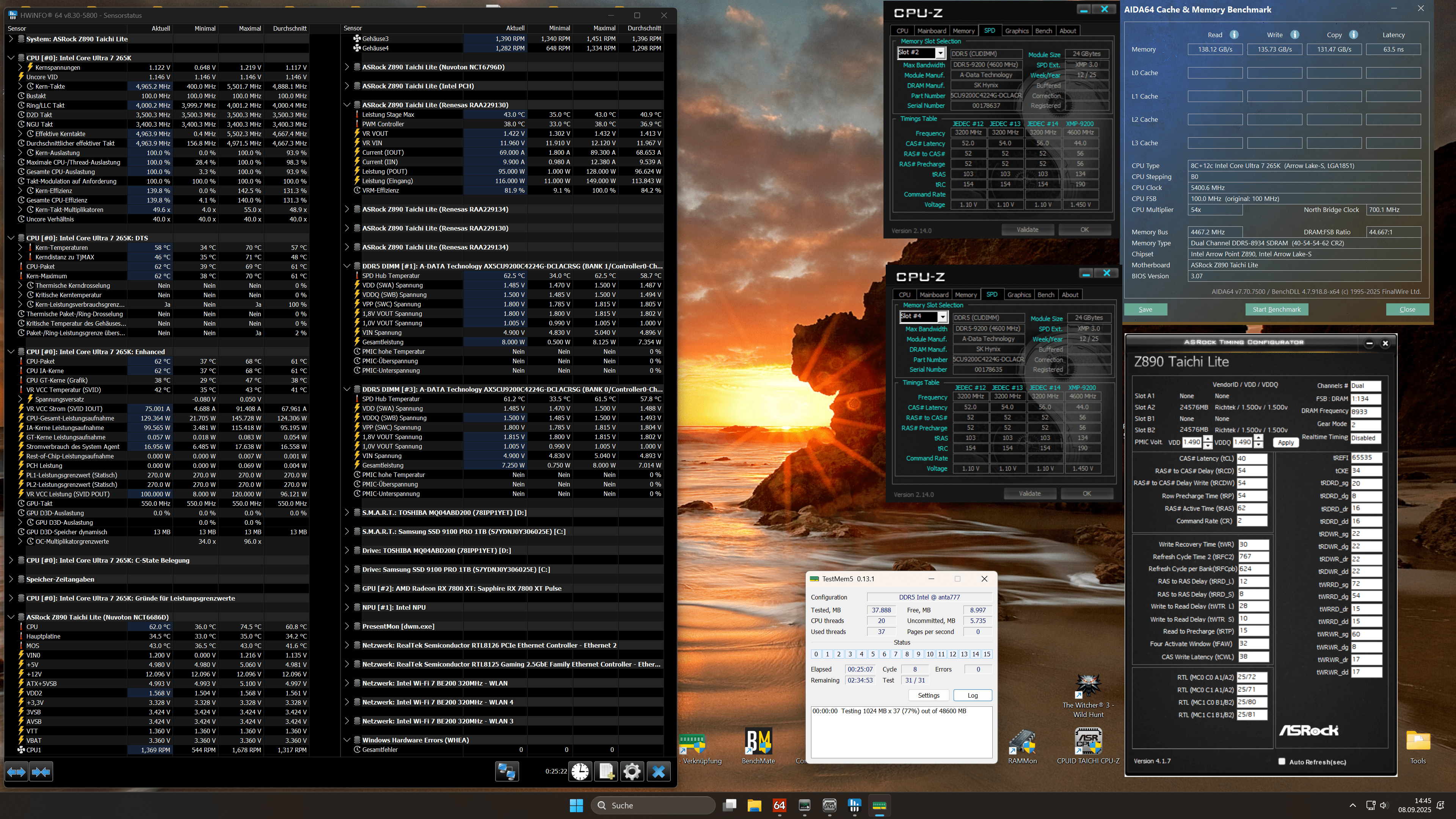Collapse the Windows Hardware Errors (WHEA) group
The image size is (1456, 819).
(x=347, y=740)
